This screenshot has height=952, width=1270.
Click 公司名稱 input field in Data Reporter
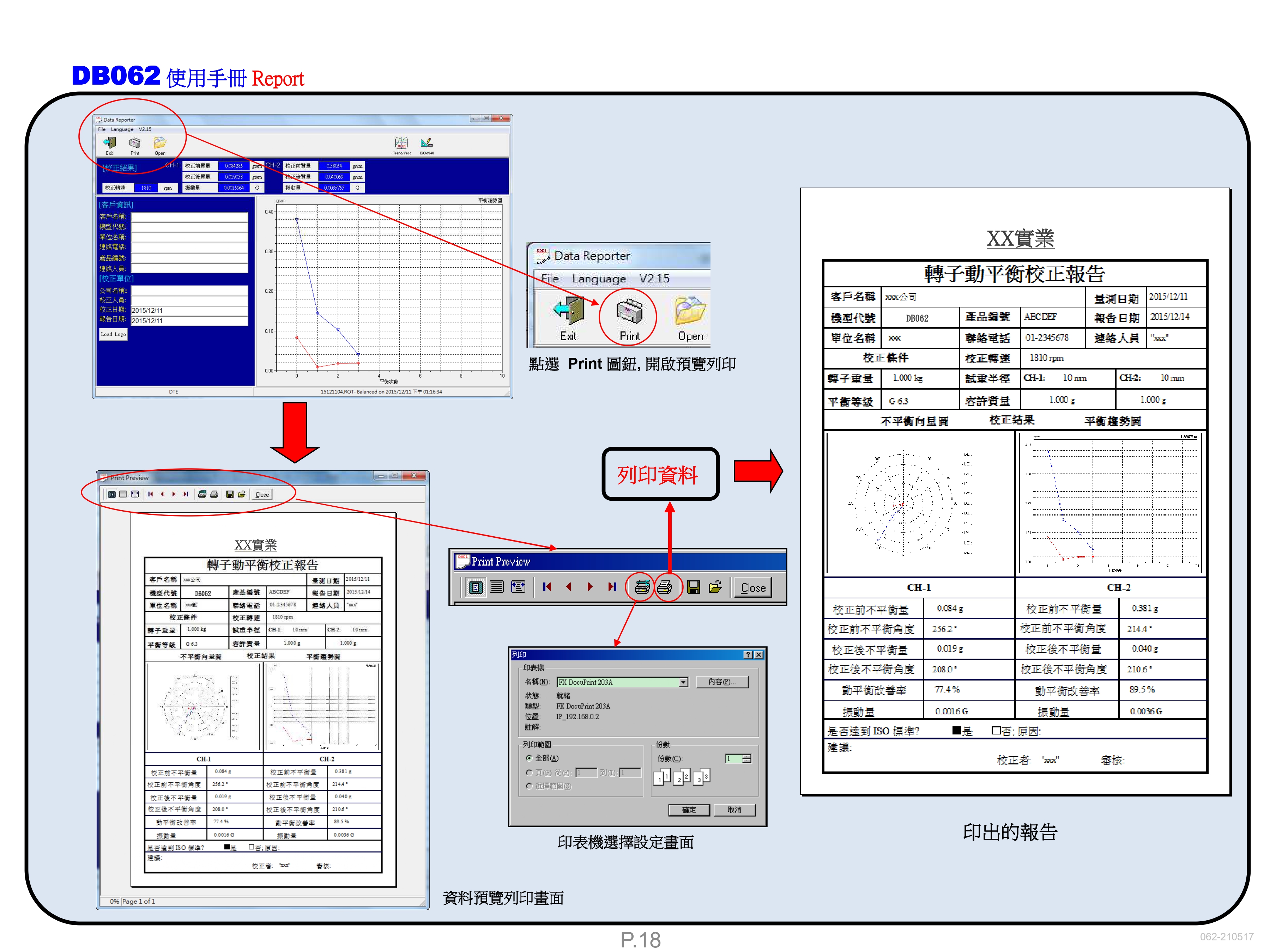click(x=189, y=291)
